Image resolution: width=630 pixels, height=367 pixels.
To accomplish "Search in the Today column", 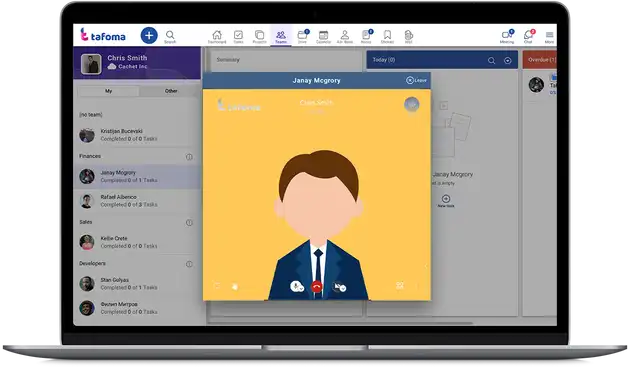I will [491, 60].
